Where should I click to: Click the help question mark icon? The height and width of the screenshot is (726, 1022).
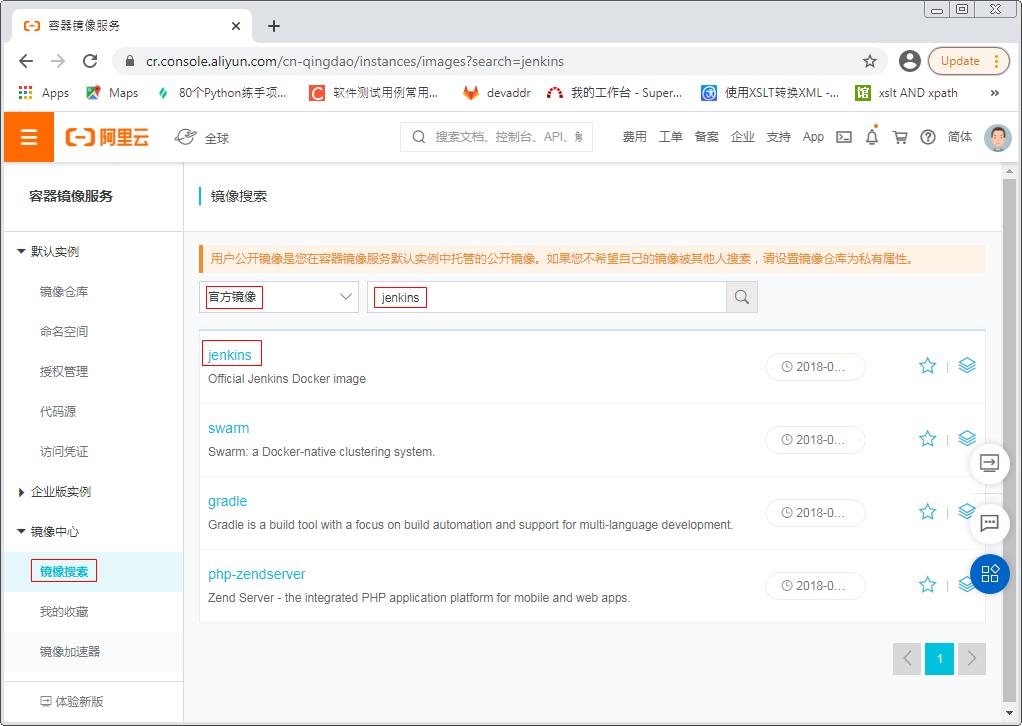pyautogui.click(x=927, y=137)
